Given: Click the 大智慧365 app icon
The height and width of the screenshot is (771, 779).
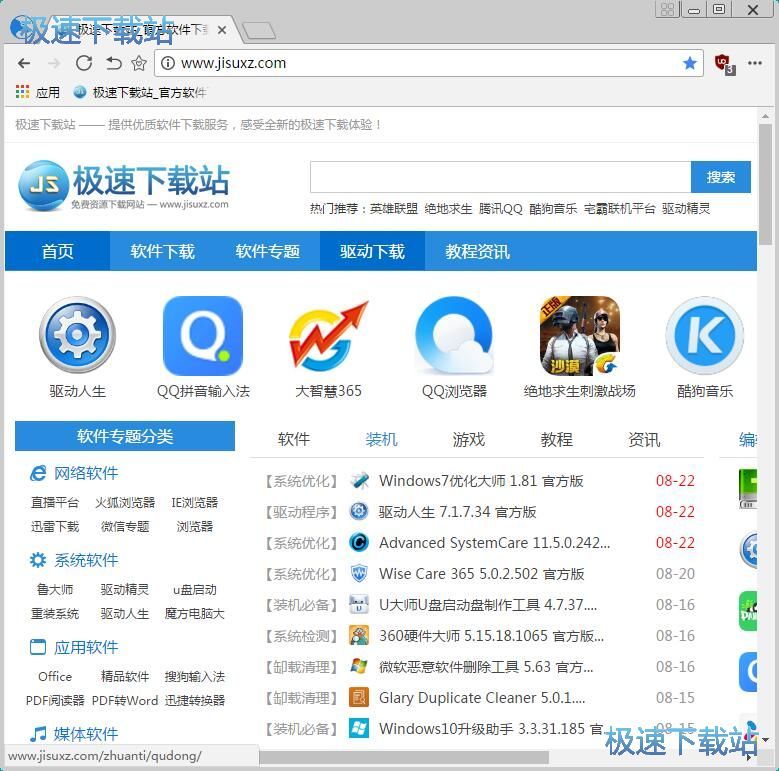Looking at the screenshot, I should (x=328, y=335).
